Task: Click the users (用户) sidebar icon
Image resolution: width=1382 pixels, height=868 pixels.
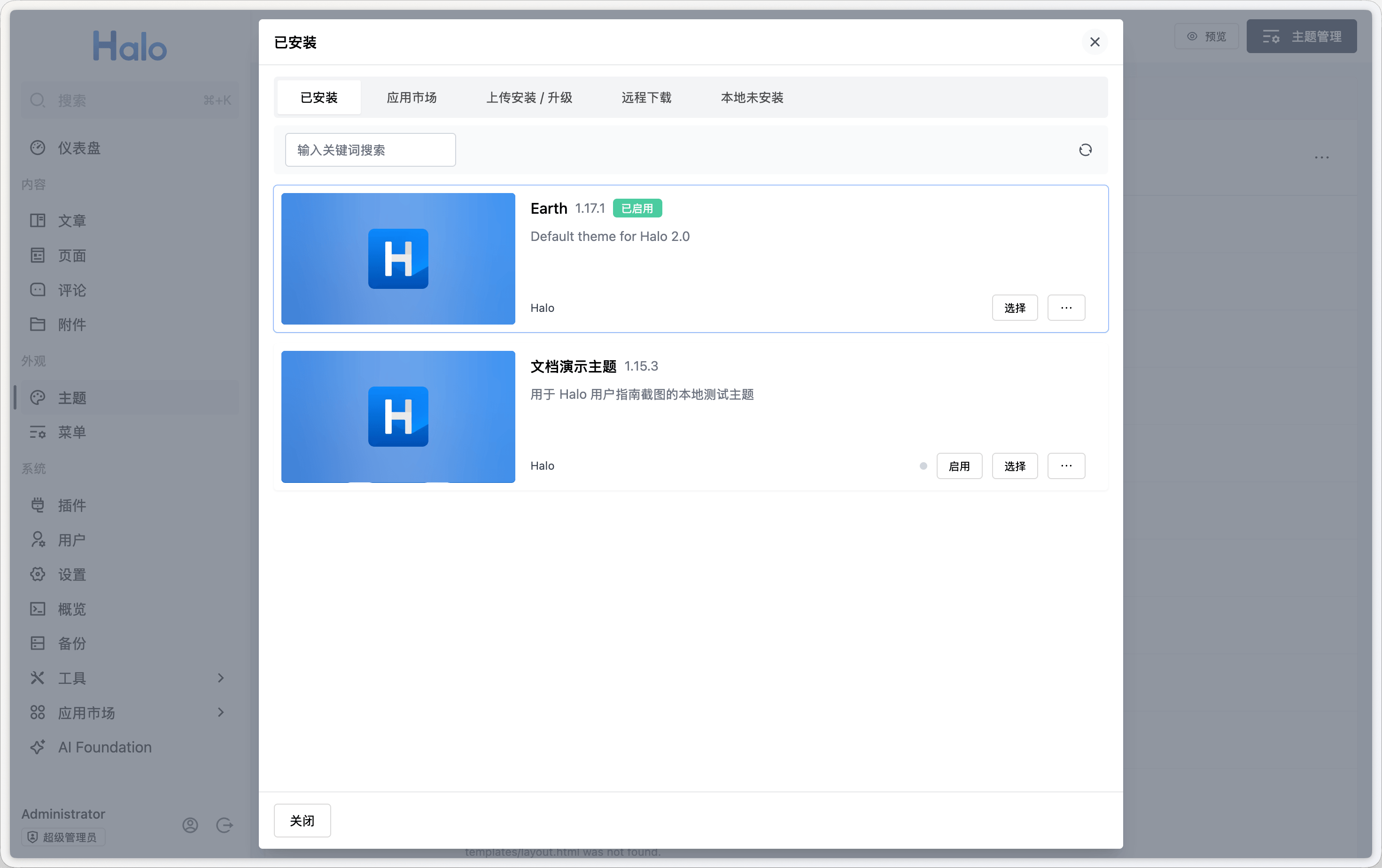Action: point(37,539)
